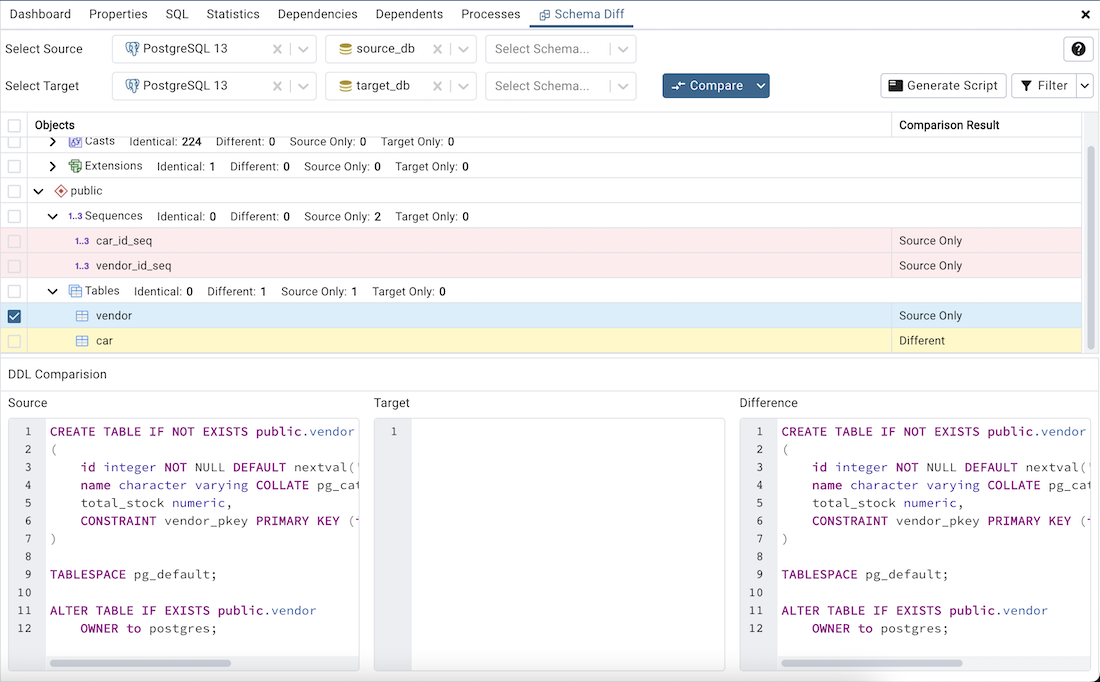The image size is (1100, 682).
Task: Click the Generate Script button
Action: point(942,85)
